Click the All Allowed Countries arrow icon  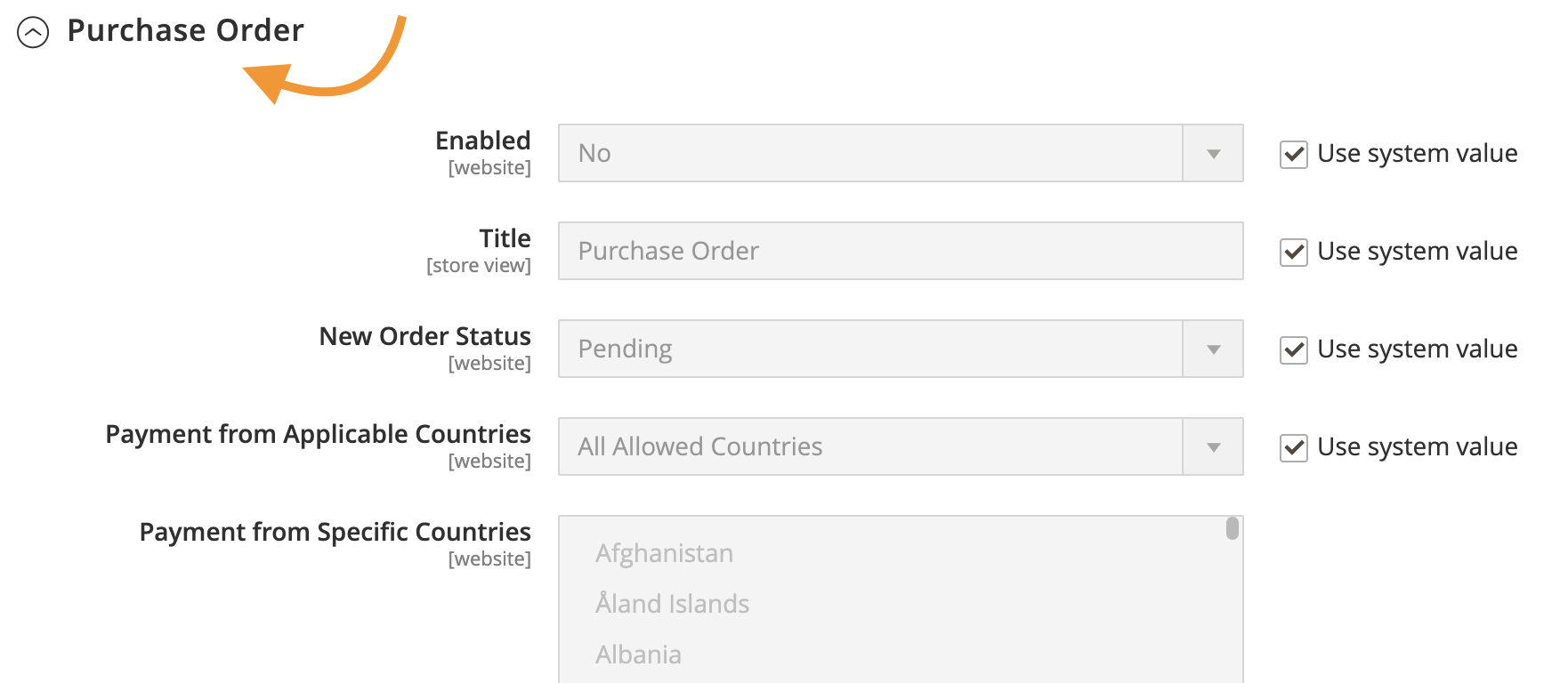pyautogui.click(x=1213, y=447)
